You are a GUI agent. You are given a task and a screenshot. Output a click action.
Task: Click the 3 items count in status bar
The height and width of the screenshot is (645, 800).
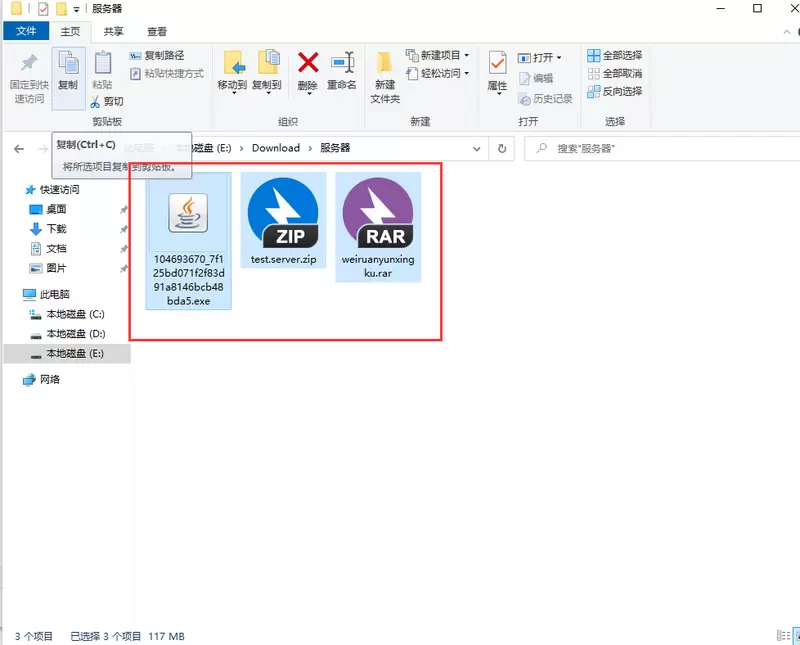tap(34, 636)
